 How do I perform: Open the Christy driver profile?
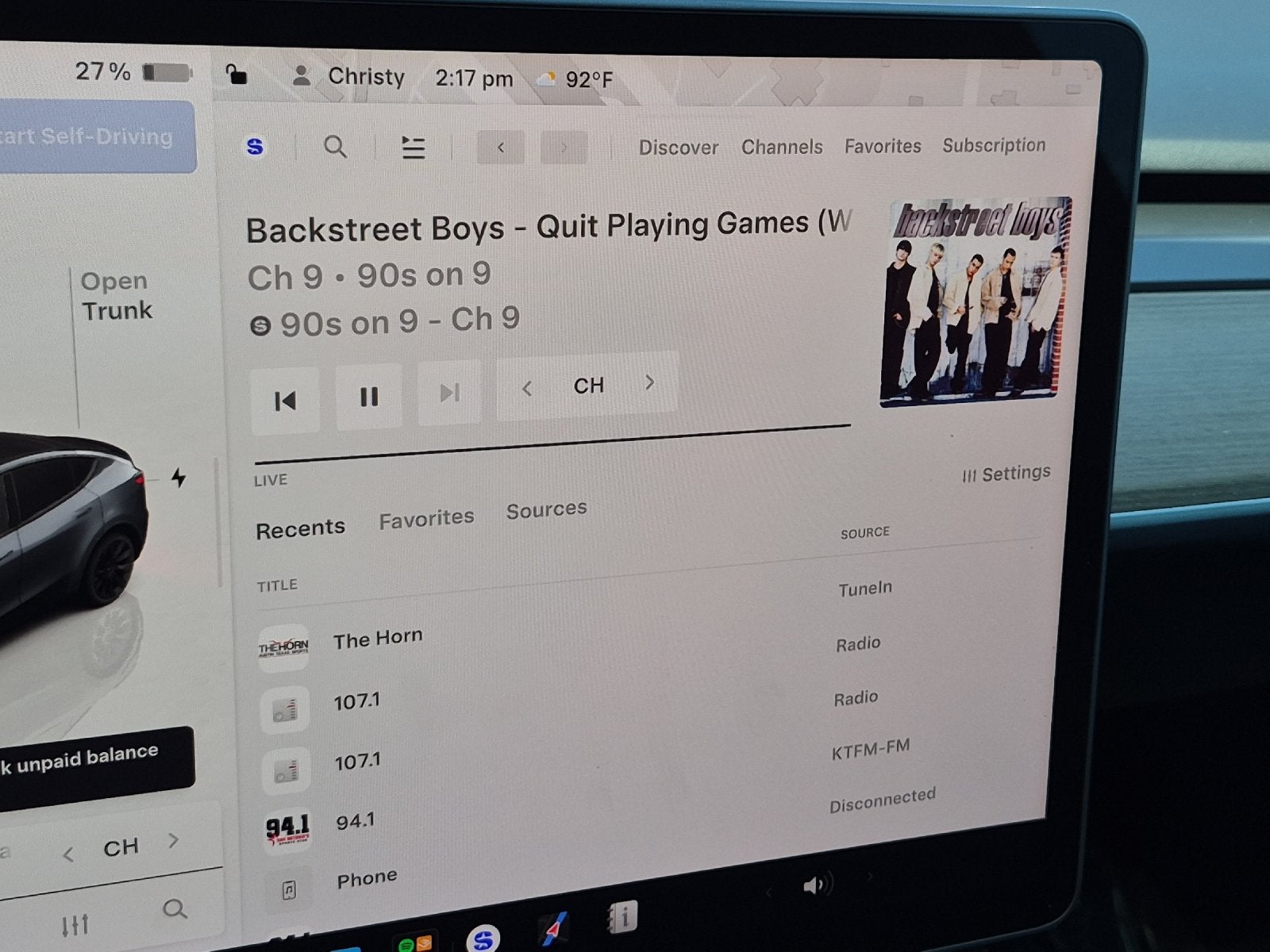[348, 77]
